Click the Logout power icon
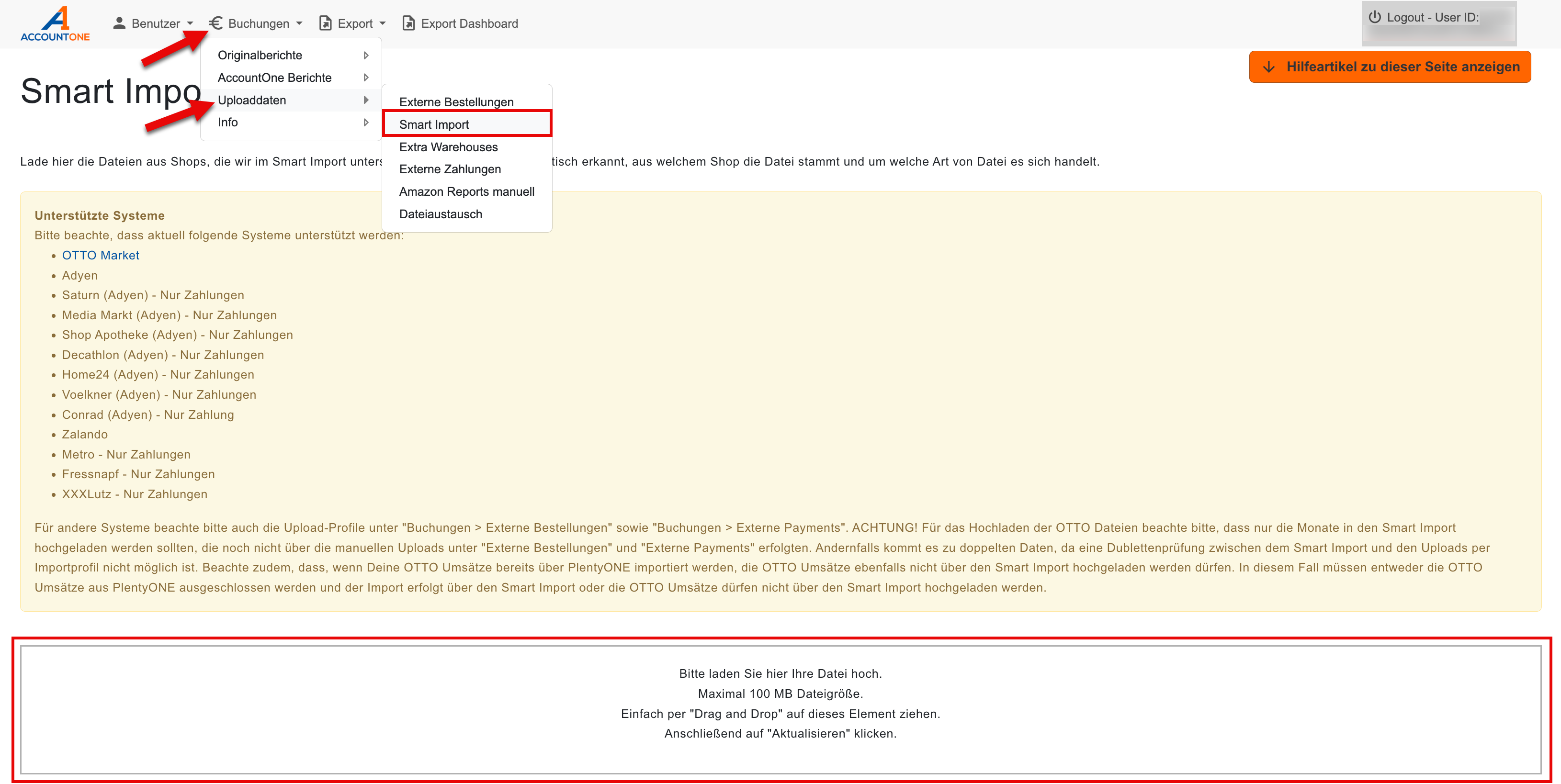 point(1374,17)
